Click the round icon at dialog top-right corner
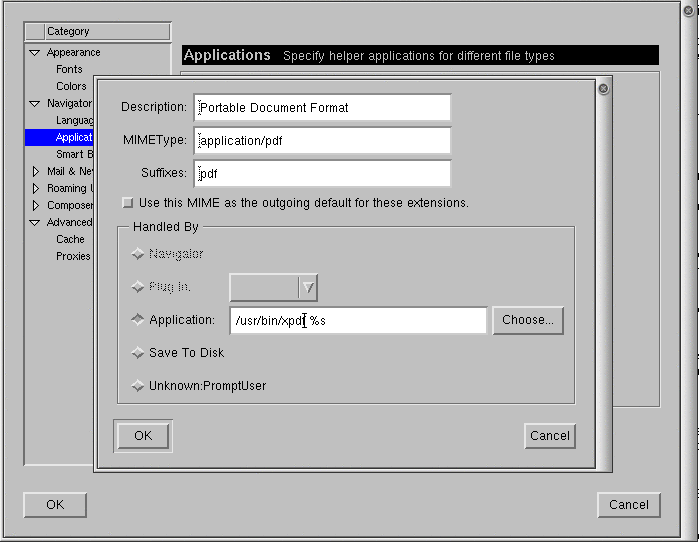The image size is (699, 542). (603, 89)
